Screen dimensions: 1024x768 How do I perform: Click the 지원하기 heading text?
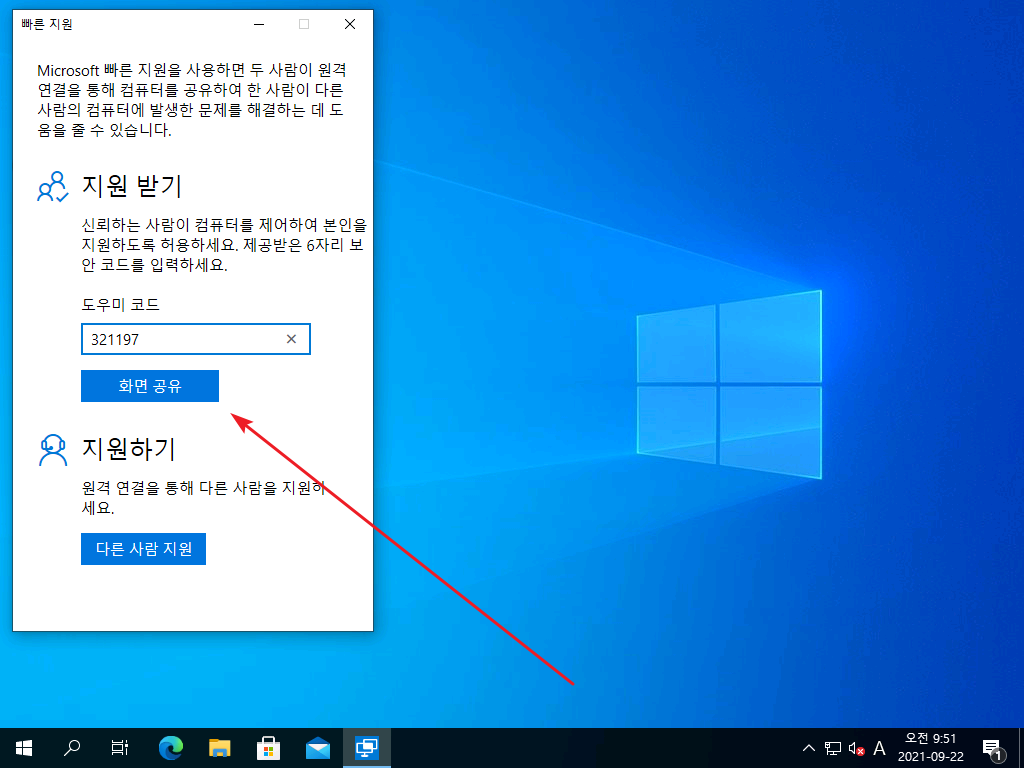coord(129,449)
